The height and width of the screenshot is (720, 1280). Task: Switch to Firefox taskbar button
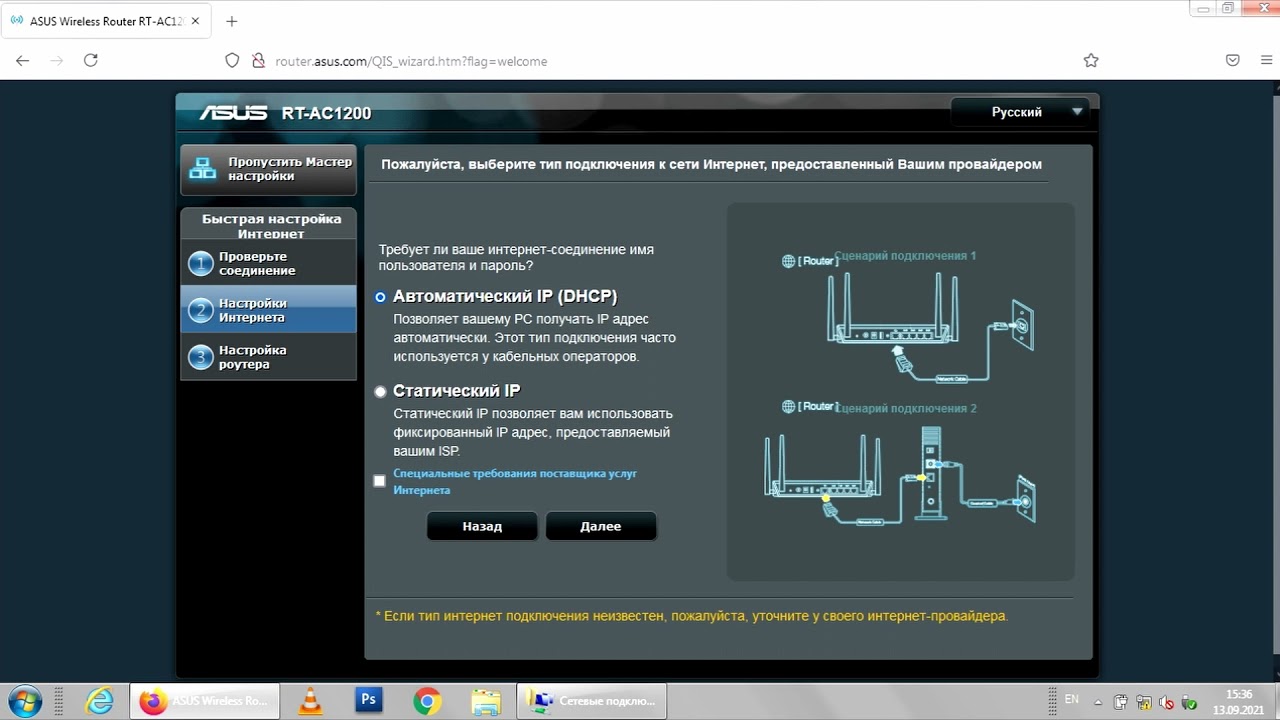point(205,701)
